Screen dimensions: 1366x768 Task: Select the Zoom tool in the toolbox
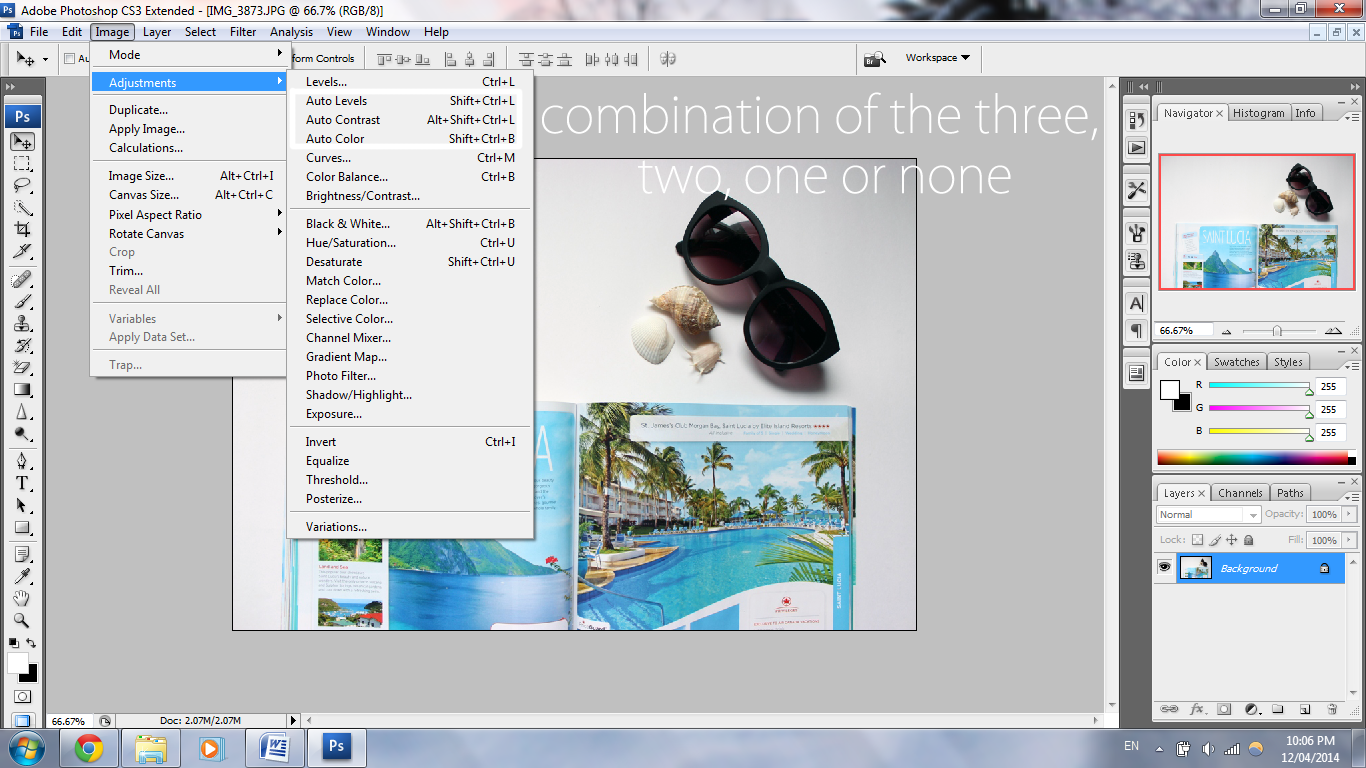coord(22,621)
